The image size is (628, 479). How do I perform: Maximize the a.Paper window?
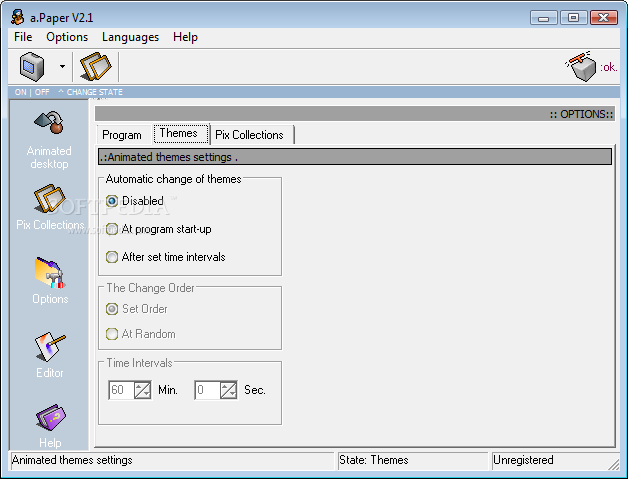coord(573,18)
